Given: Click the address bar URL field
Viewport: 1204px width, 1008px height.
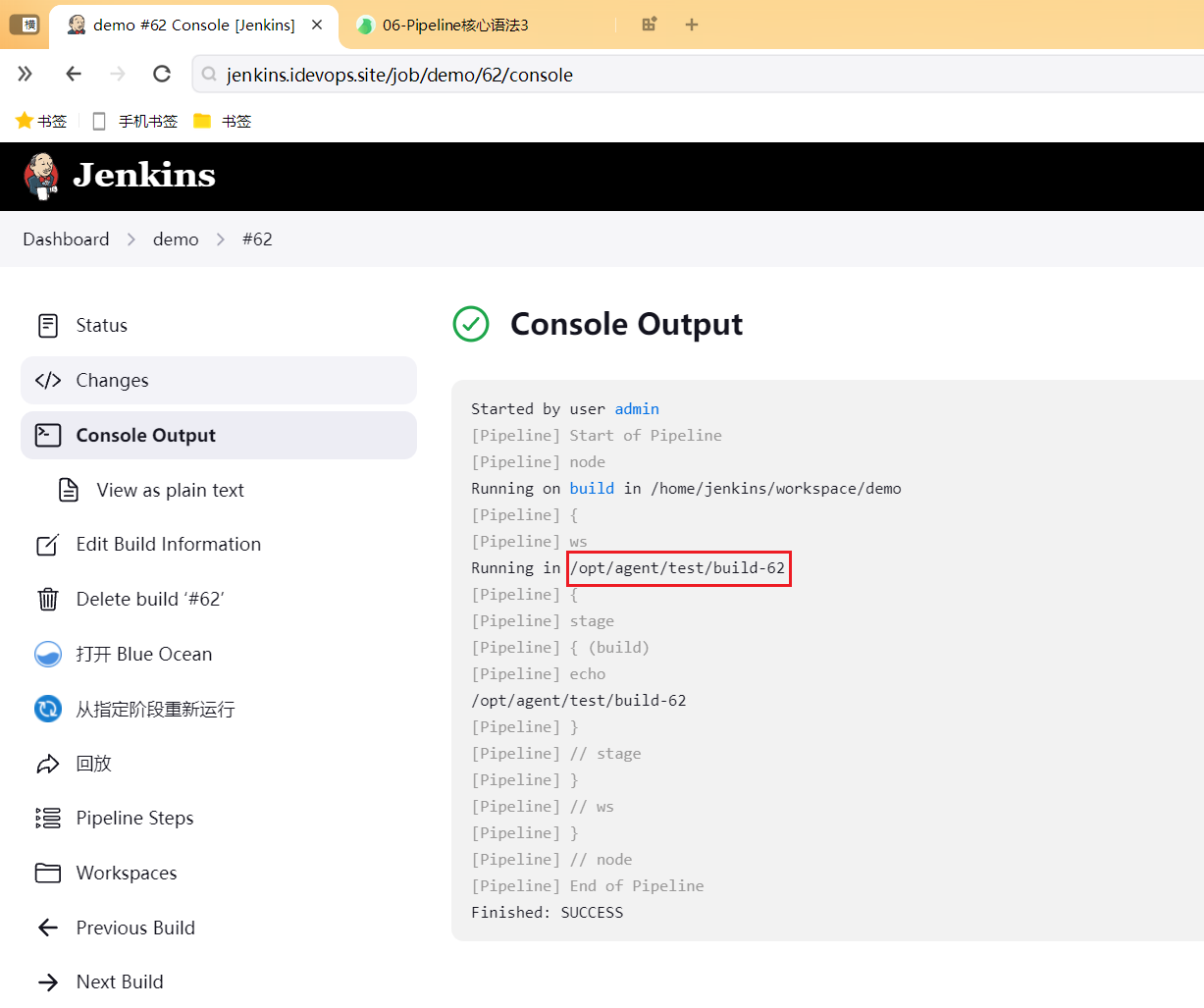Looking at the screenshot, I should pyautogui.click(x=699, y=75).
